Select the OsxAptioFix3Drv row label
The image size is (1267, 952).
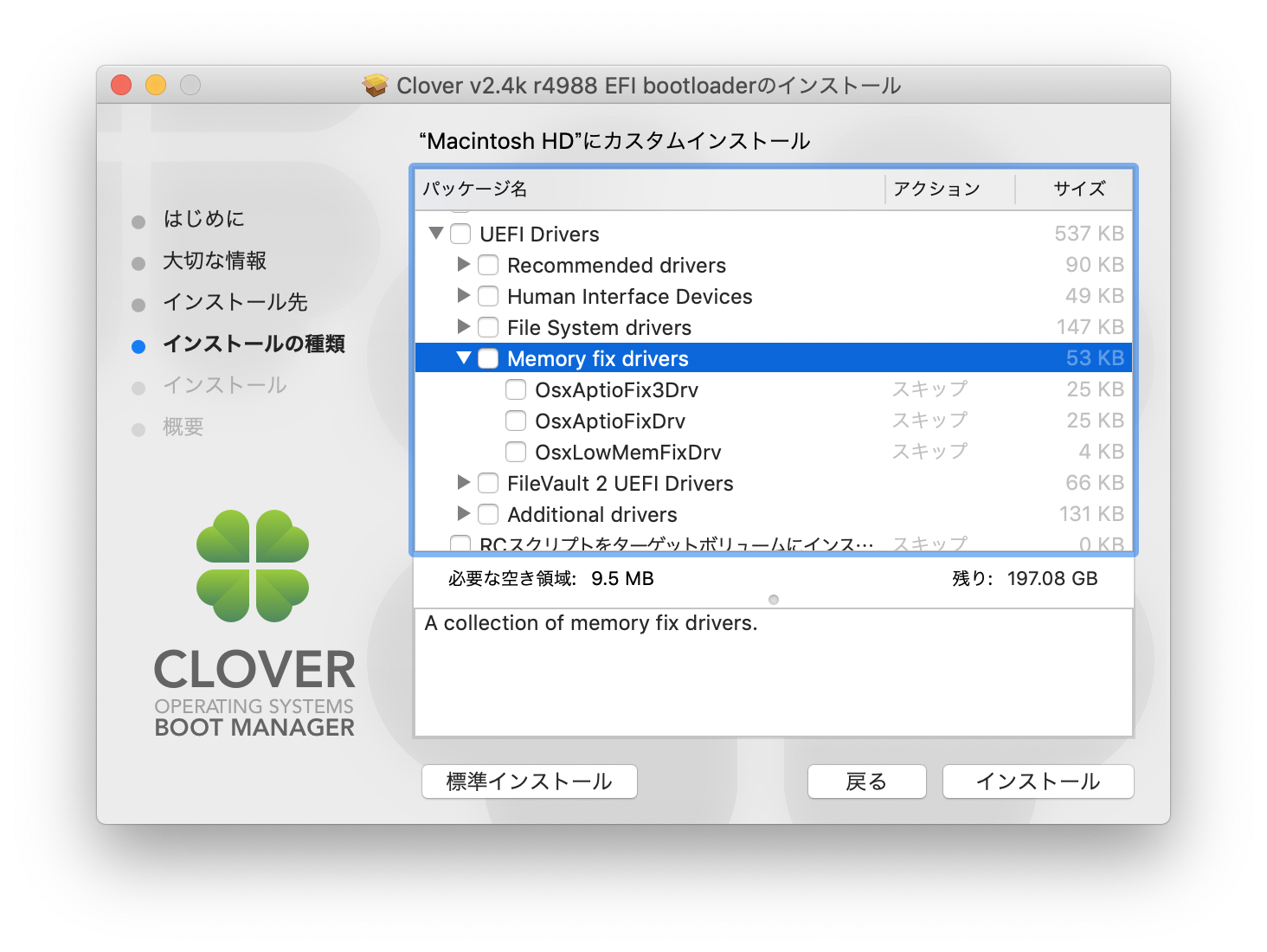616,390
